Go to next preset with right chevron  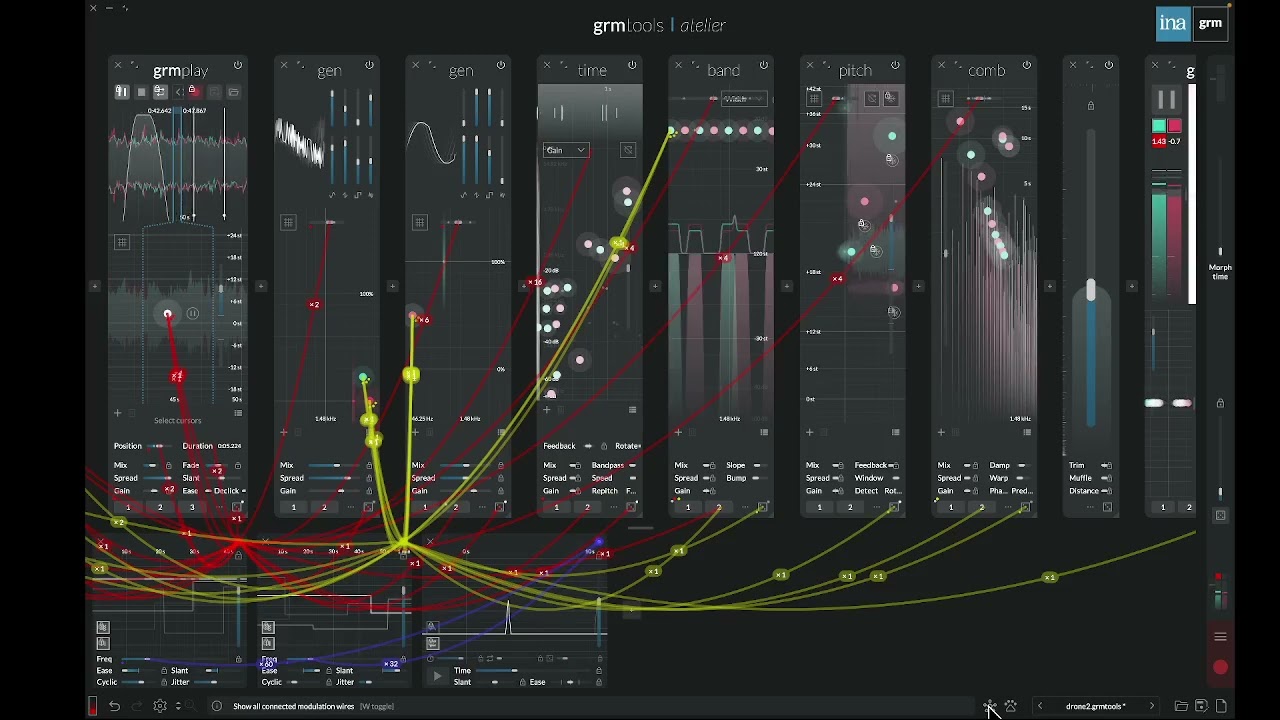coord(1152,706)
